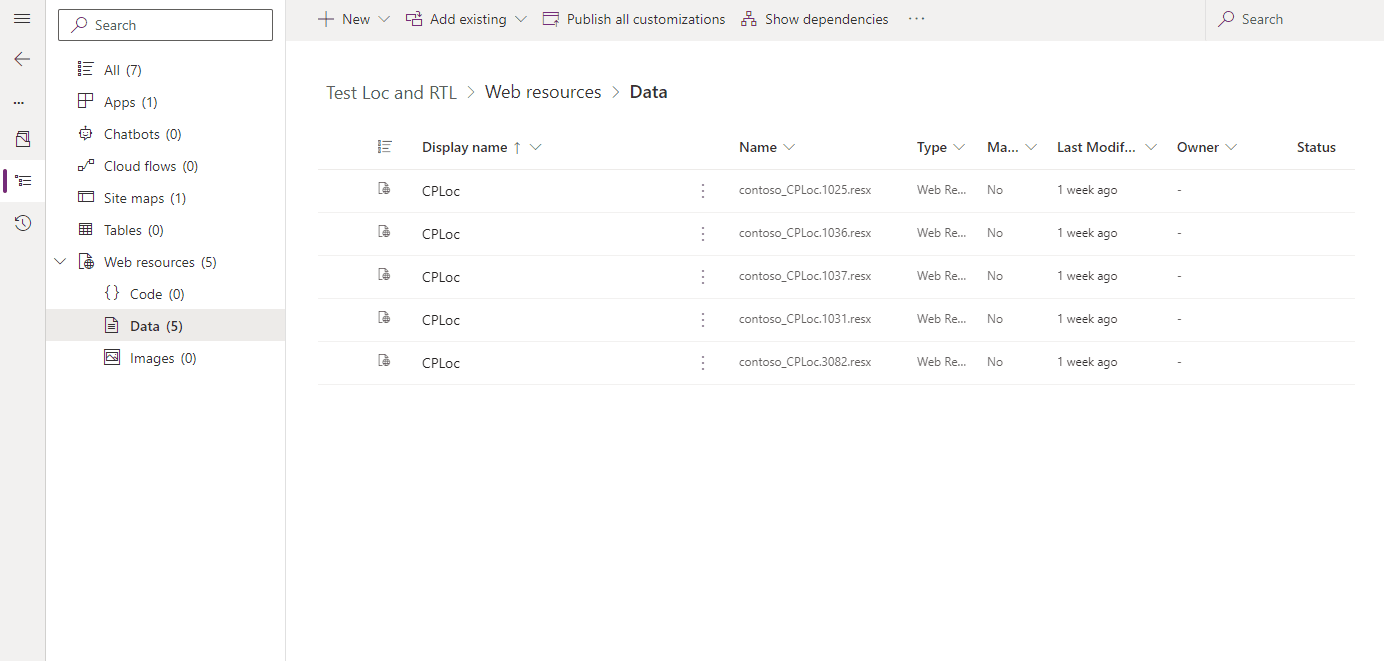Open the Display name column sort dropdown
The height and width of the screenshot is (661, 1384).
(x=536, y=146)
